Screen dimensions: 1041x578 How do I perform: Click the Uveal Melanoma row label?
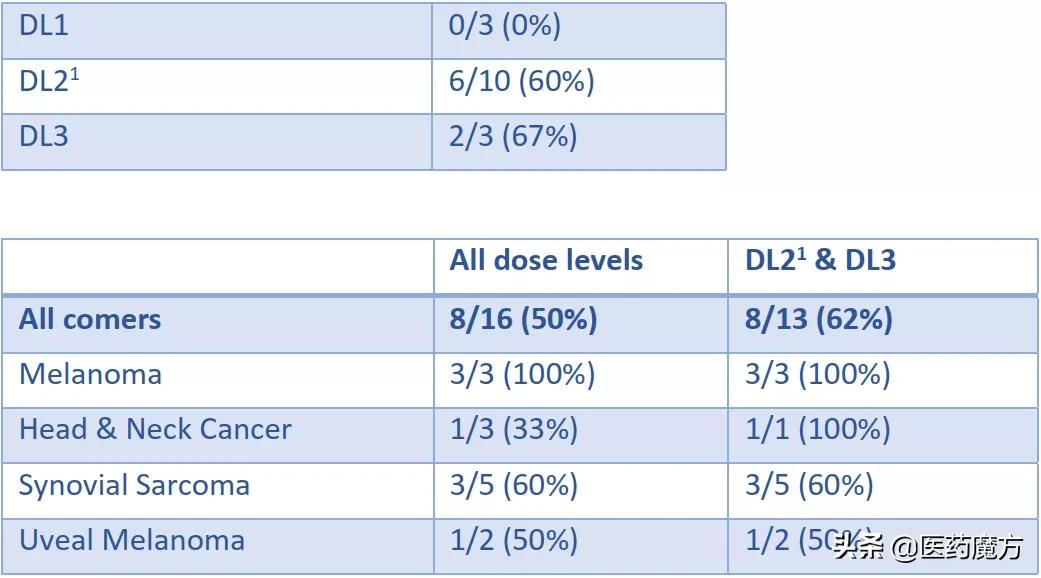(x=132, y=541)
